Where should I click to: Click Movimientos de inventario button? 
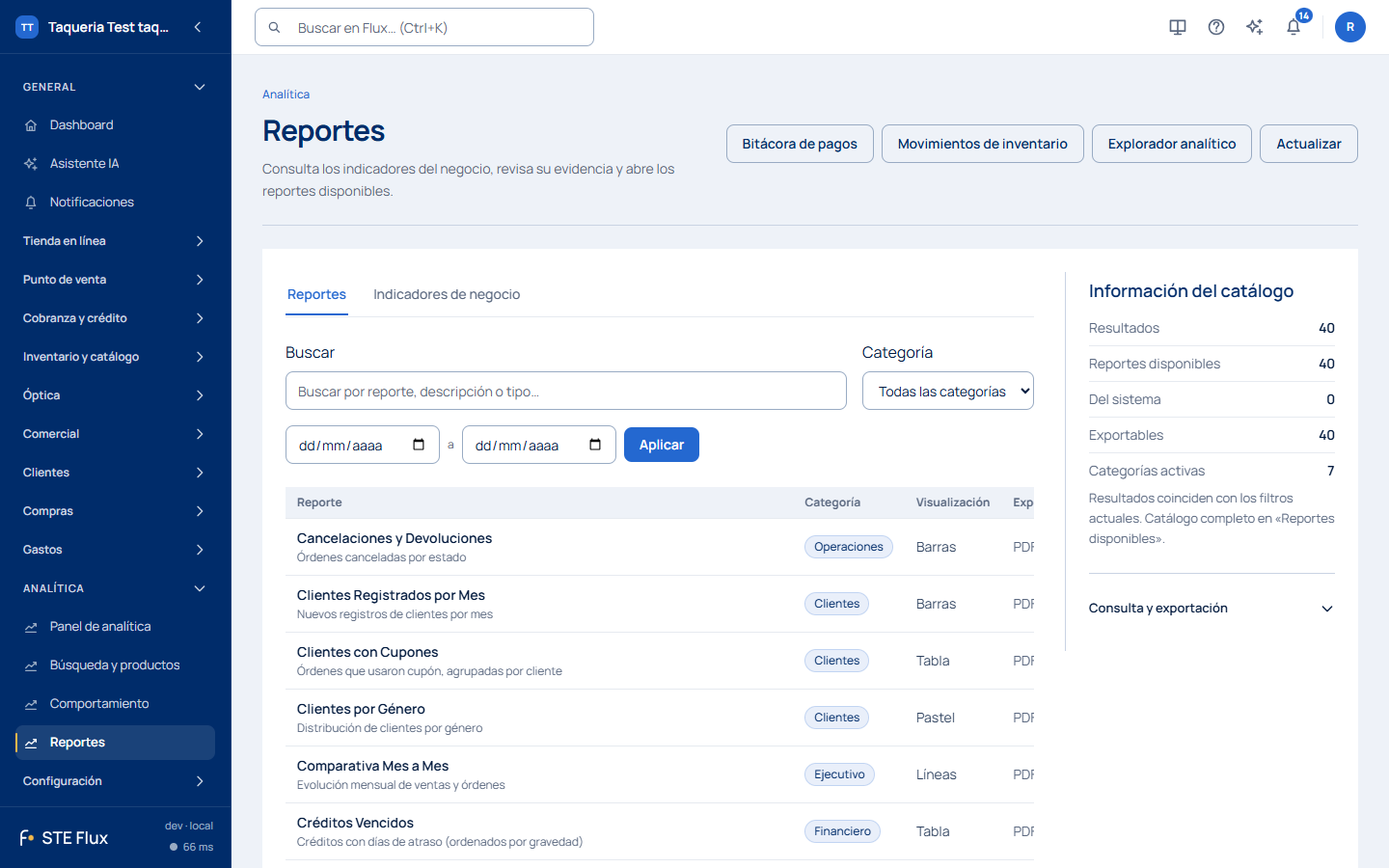[983, 144]
